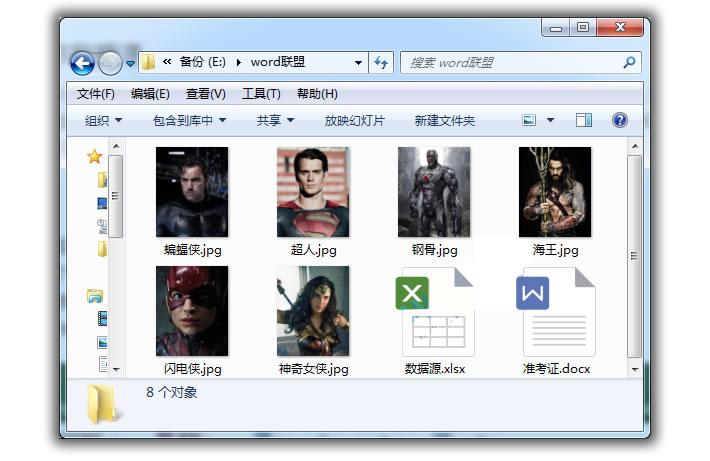Expand the arrow after 备份 (E:)

(239, 62)
